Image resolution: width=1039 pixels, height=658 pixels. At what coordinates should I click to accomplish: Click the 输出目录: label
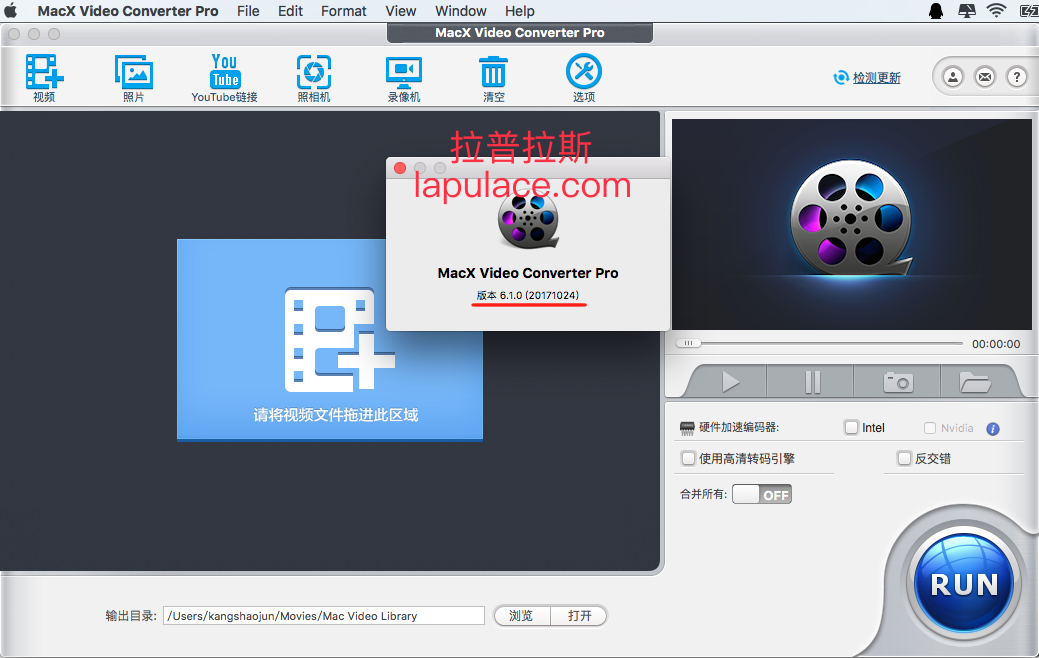point(131,616)
